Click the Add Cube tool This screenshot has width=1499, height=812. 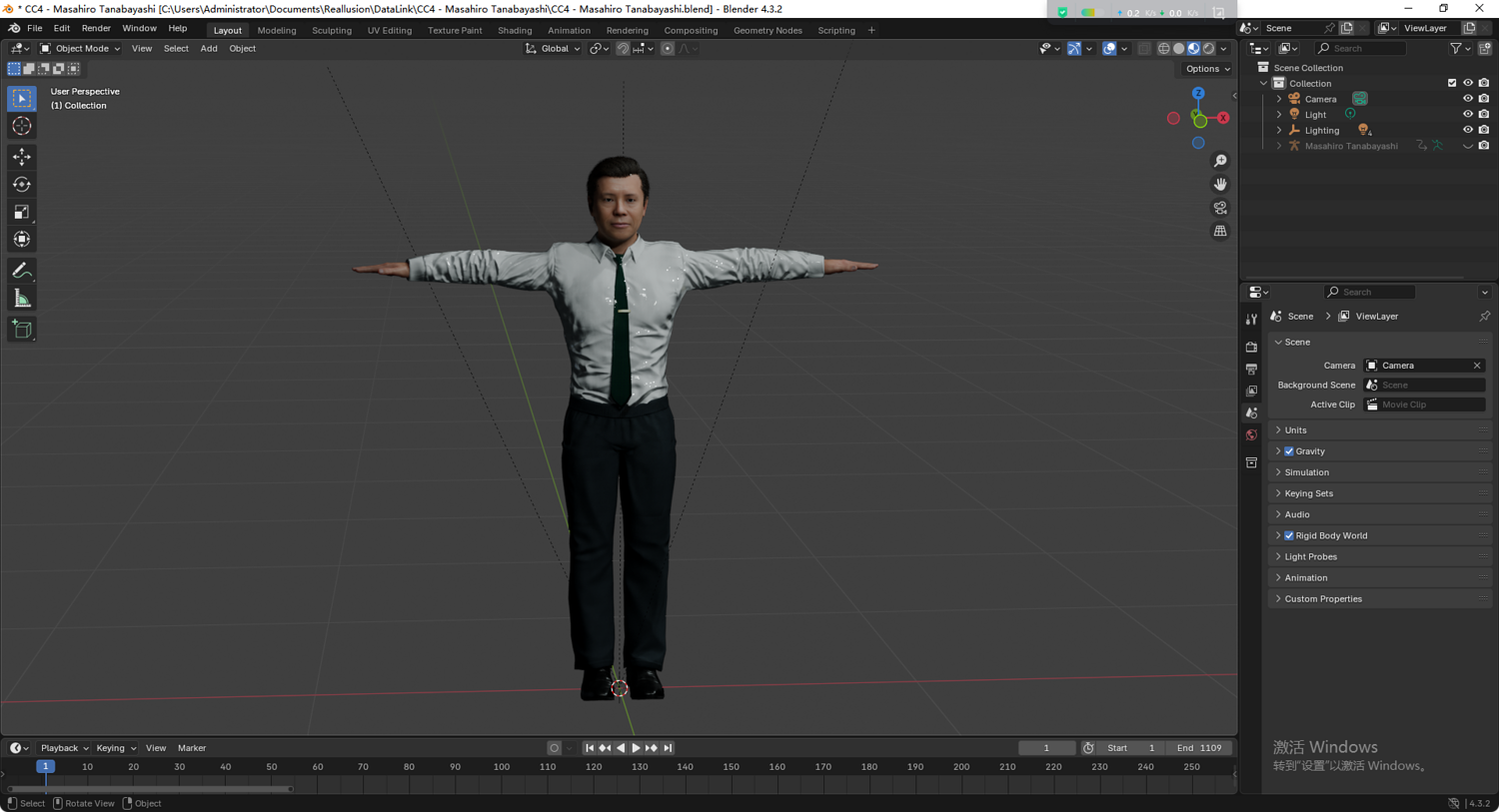(22, 330)
